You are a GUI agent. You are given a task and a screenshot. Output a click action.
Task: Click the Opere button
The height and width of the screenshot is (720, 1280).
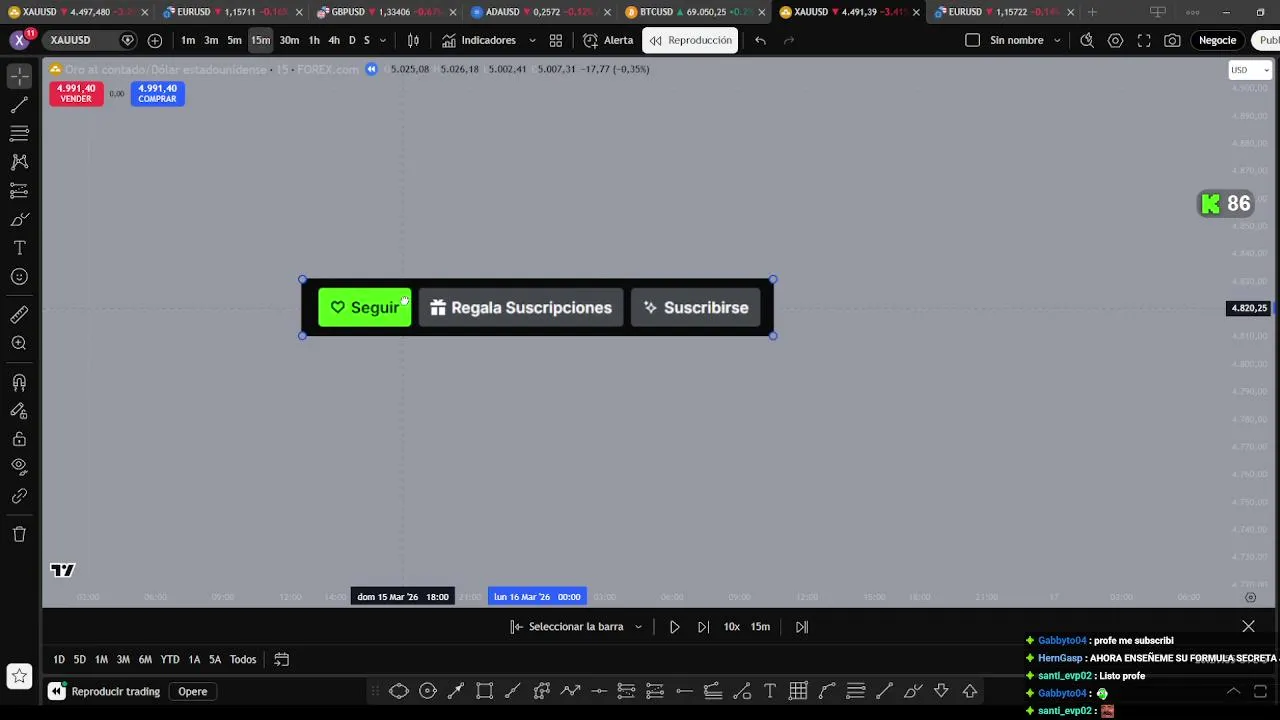tap(193, 691)
